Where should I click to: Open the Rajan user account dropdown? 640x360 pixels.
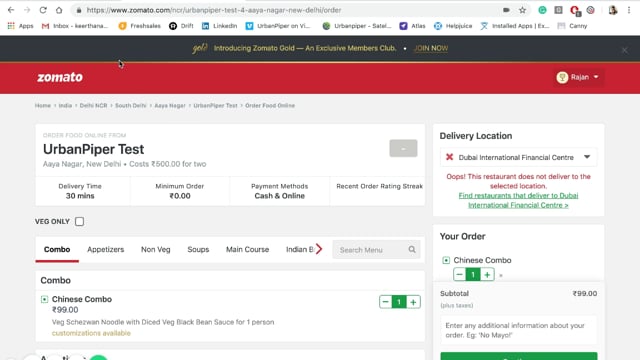point(578,77)
